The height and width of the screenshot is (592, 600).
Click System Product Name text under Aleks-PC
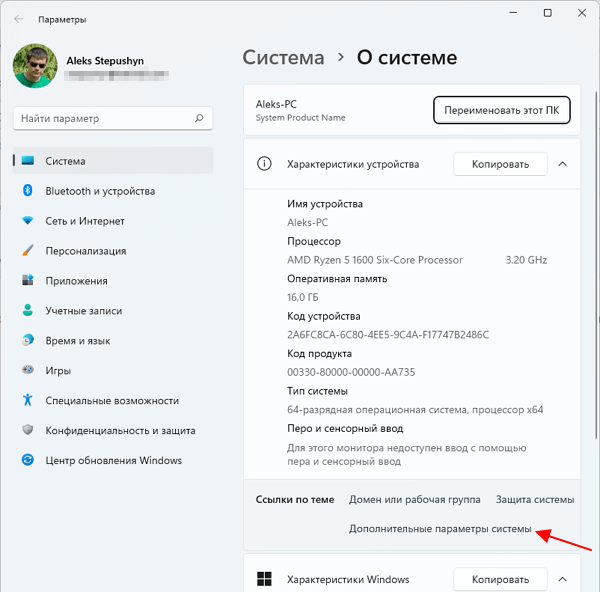pyautogui.click(x=300, y=118)
